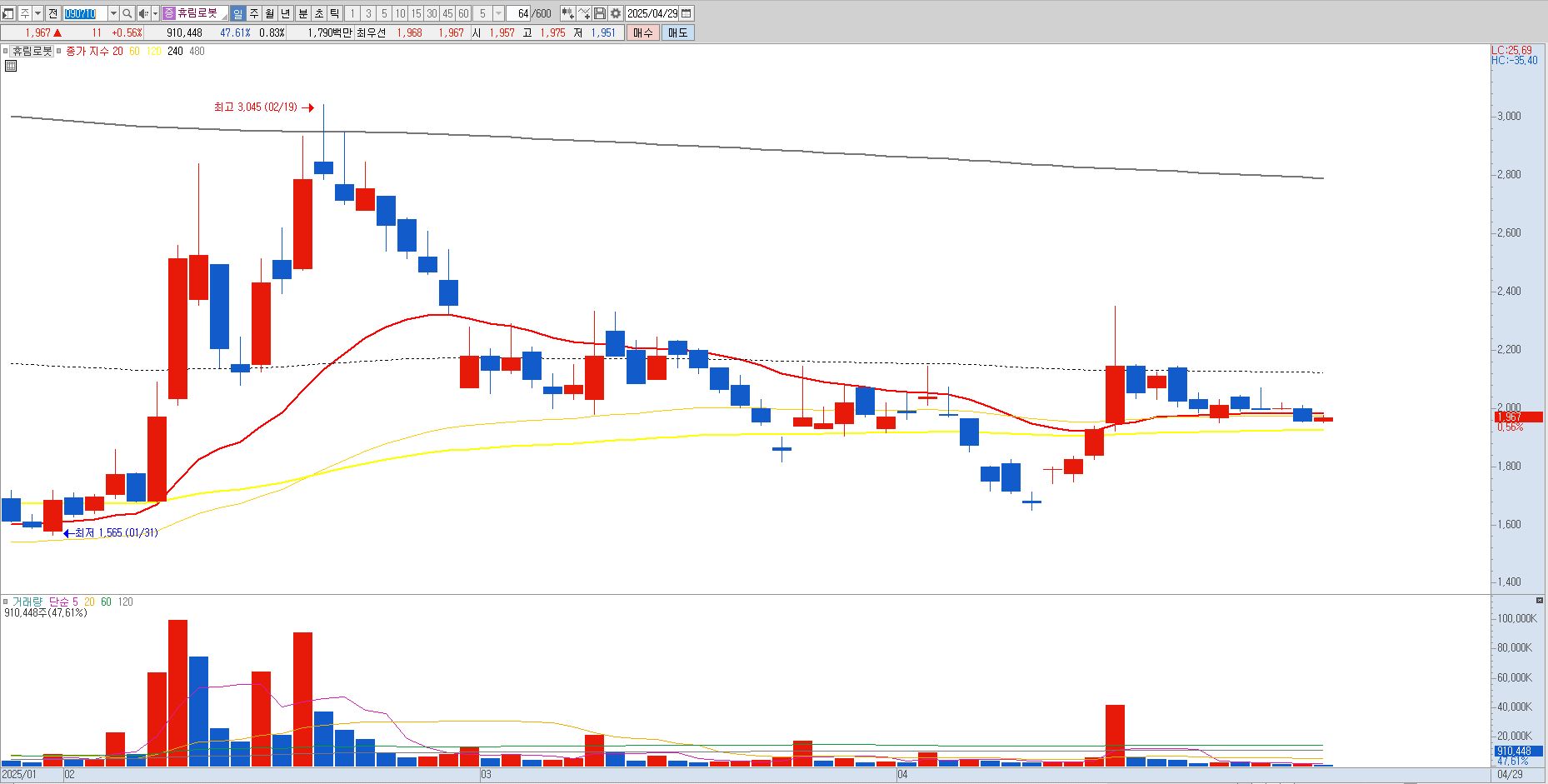Select the 년 yearly period toggle
Viewport: 1548px width, 784px height.
tap(286, 13)
